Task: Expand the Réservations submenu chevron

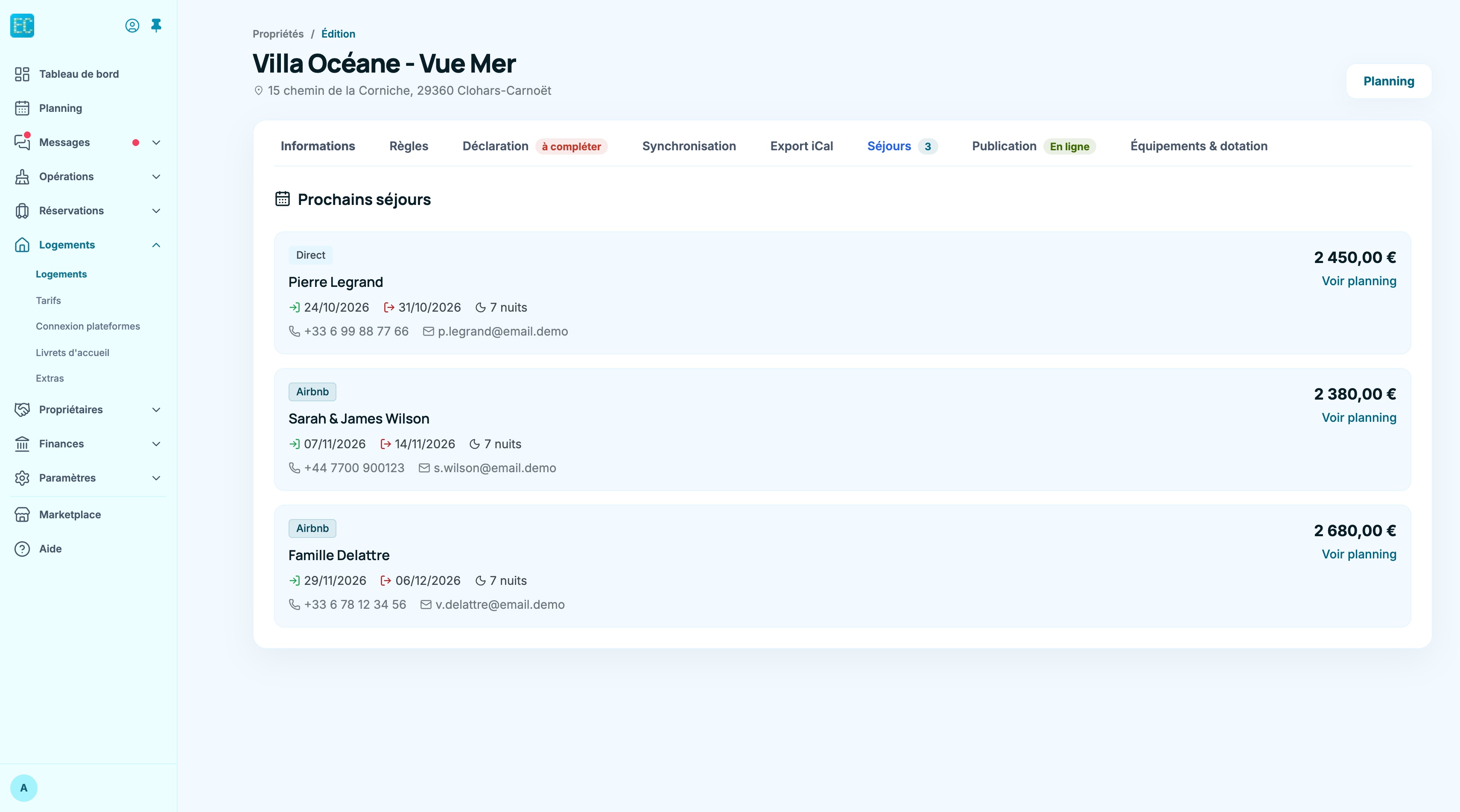Action: [x=156, y=211]
